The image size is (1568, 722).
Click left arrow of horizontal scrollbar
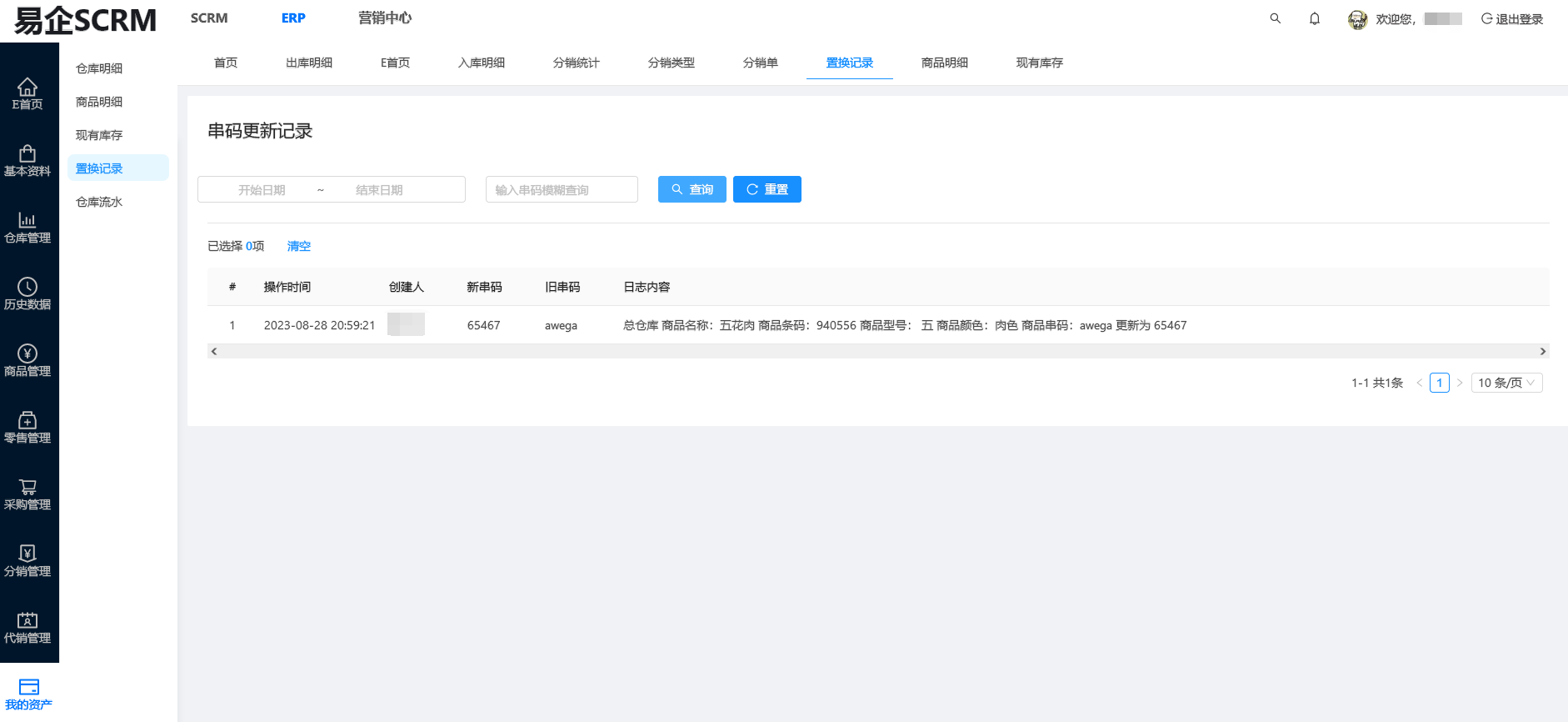coord(214,352)
